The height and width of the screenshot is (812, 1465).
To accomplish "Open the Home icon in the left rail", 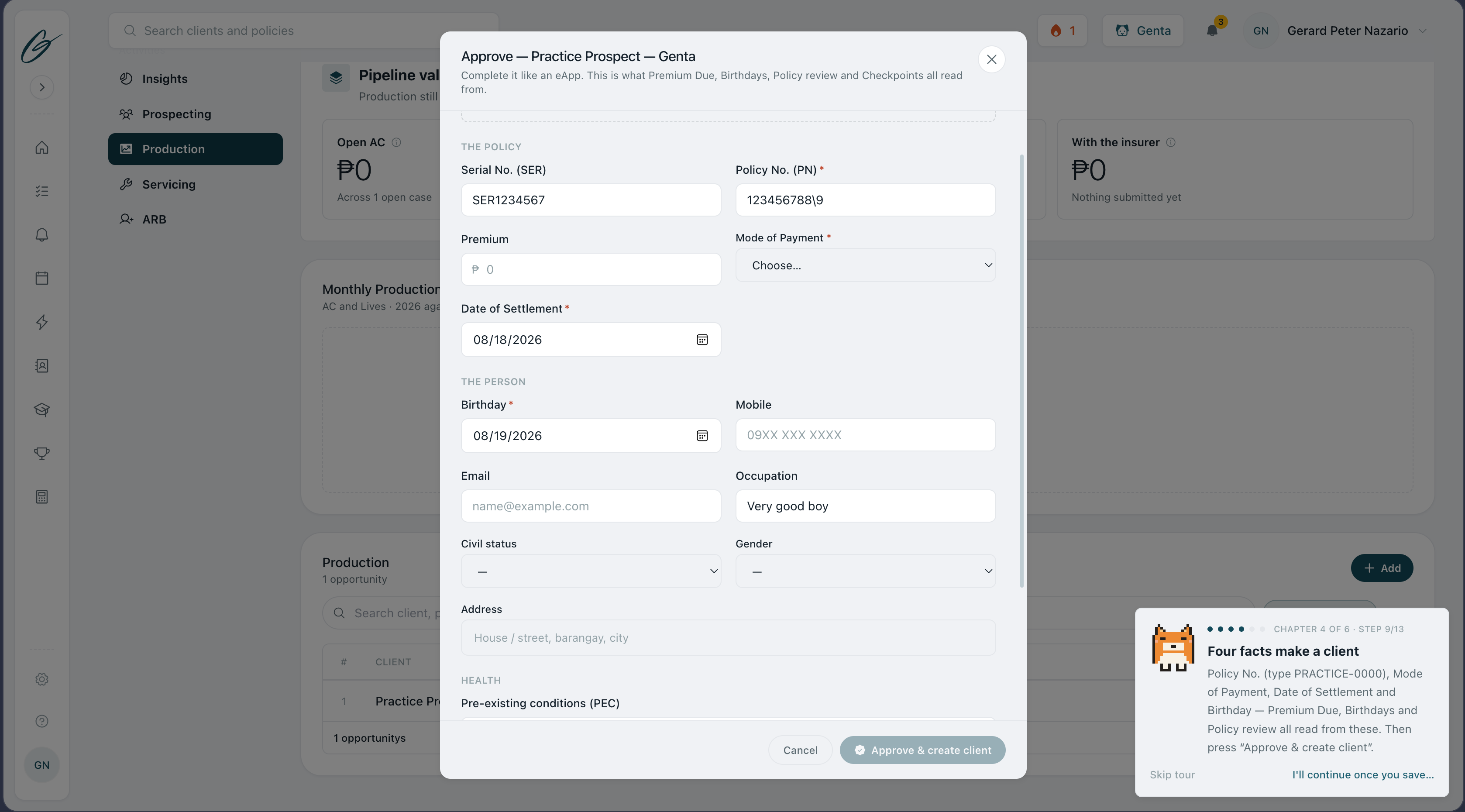I will [41, 148].
